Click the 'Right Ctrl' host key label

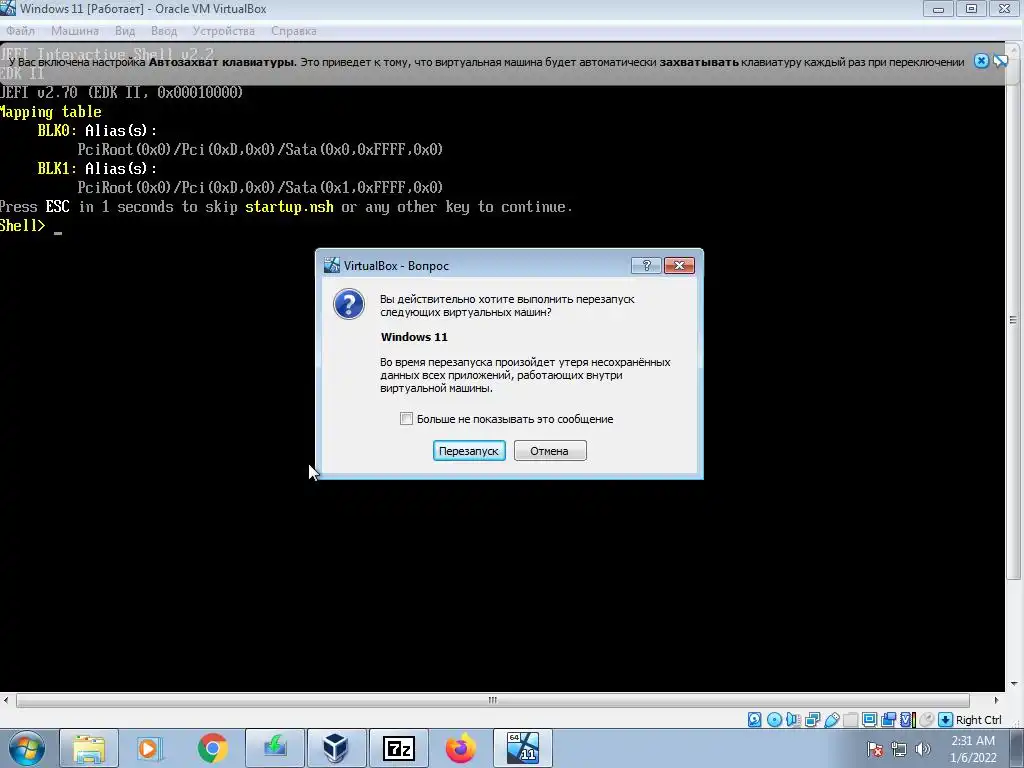pyautogui.click(x=978, y=720)
